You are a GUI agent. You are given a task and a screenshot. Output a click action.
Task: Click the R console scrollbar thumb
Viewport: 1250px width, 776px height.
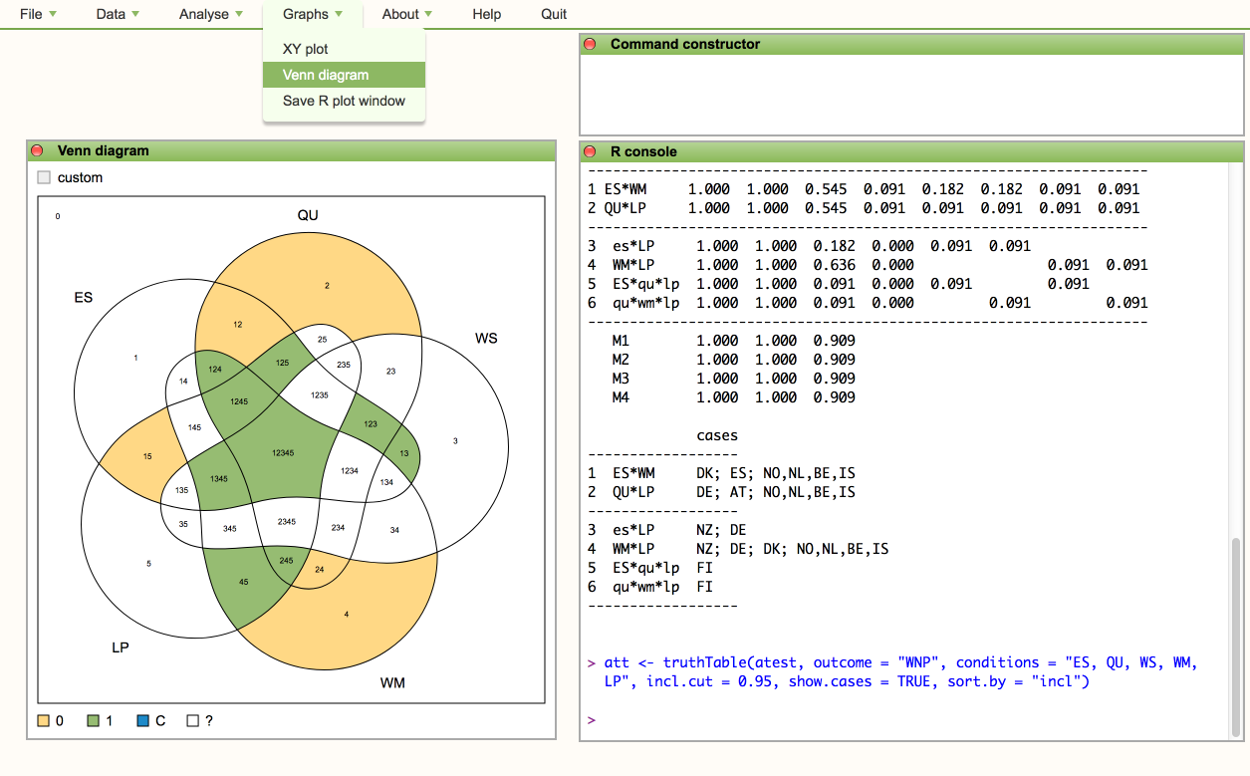pyautogui.click(x=1238, y=638)
